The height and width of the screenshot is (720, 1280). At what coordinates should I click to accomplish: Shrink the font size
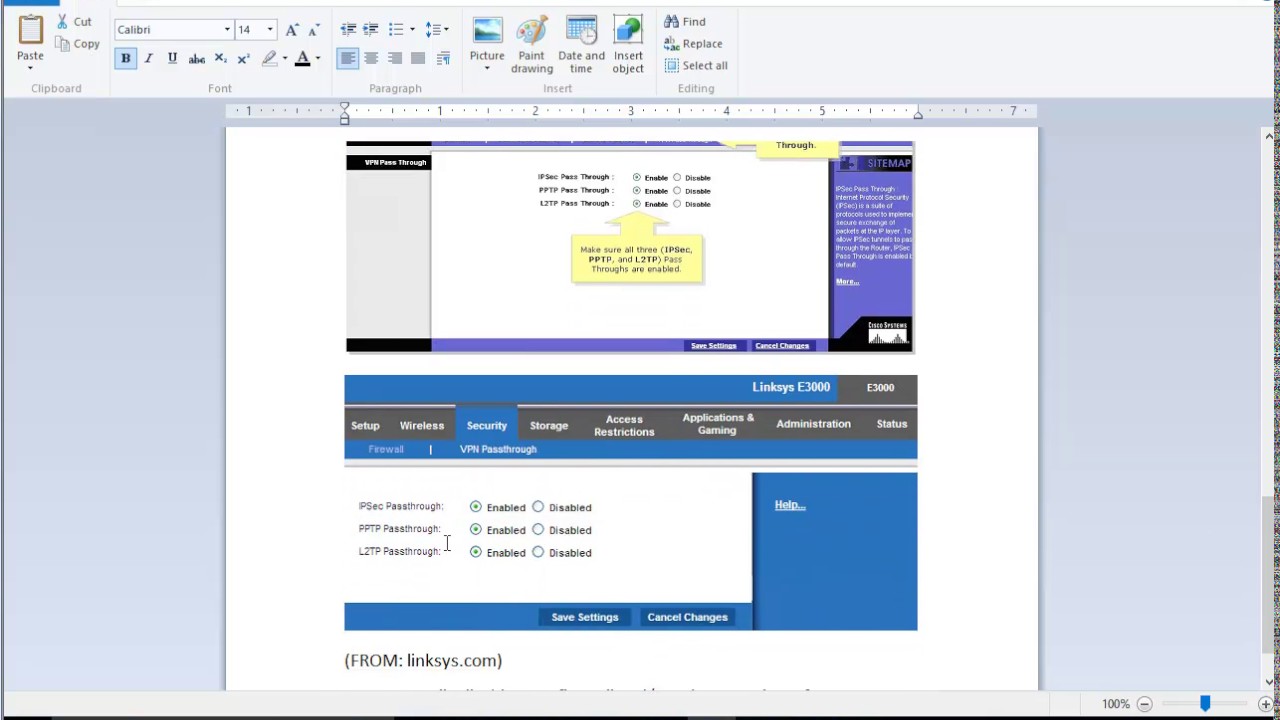point(314,30)
